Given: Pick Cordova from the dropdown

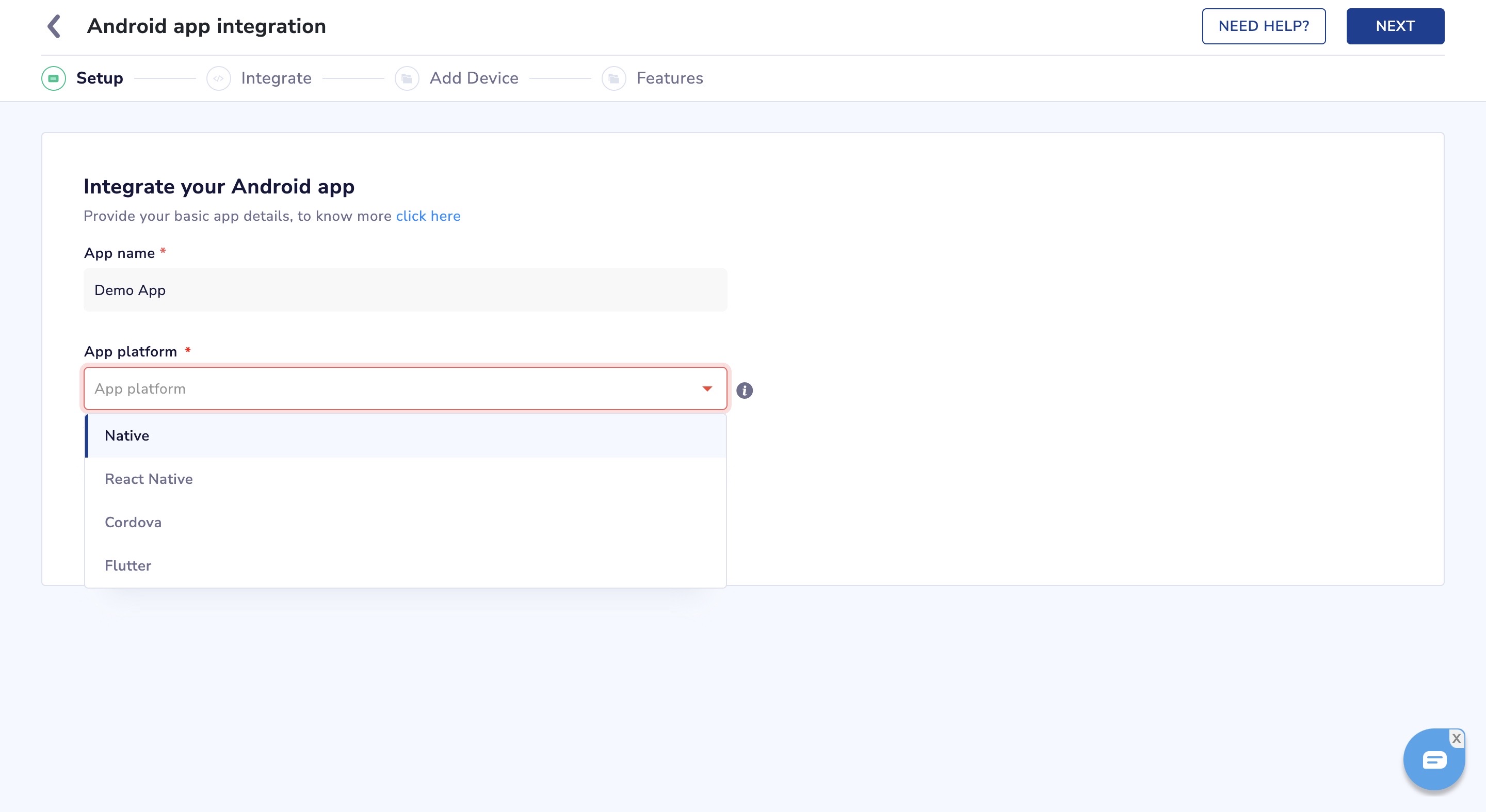Looking at the screenshot, I should (133, 522).
